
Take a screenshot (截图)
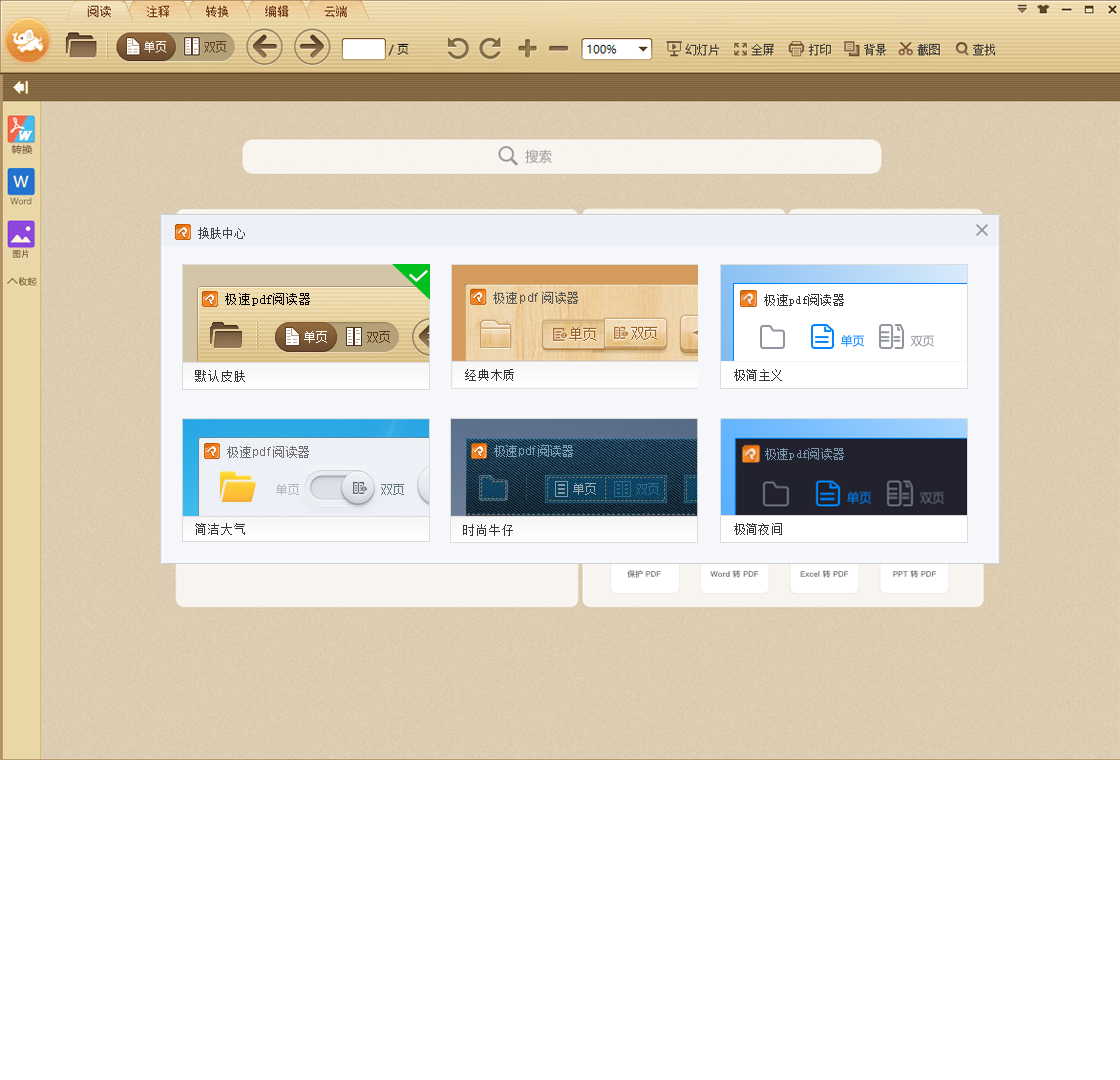(x=919, y=49)
